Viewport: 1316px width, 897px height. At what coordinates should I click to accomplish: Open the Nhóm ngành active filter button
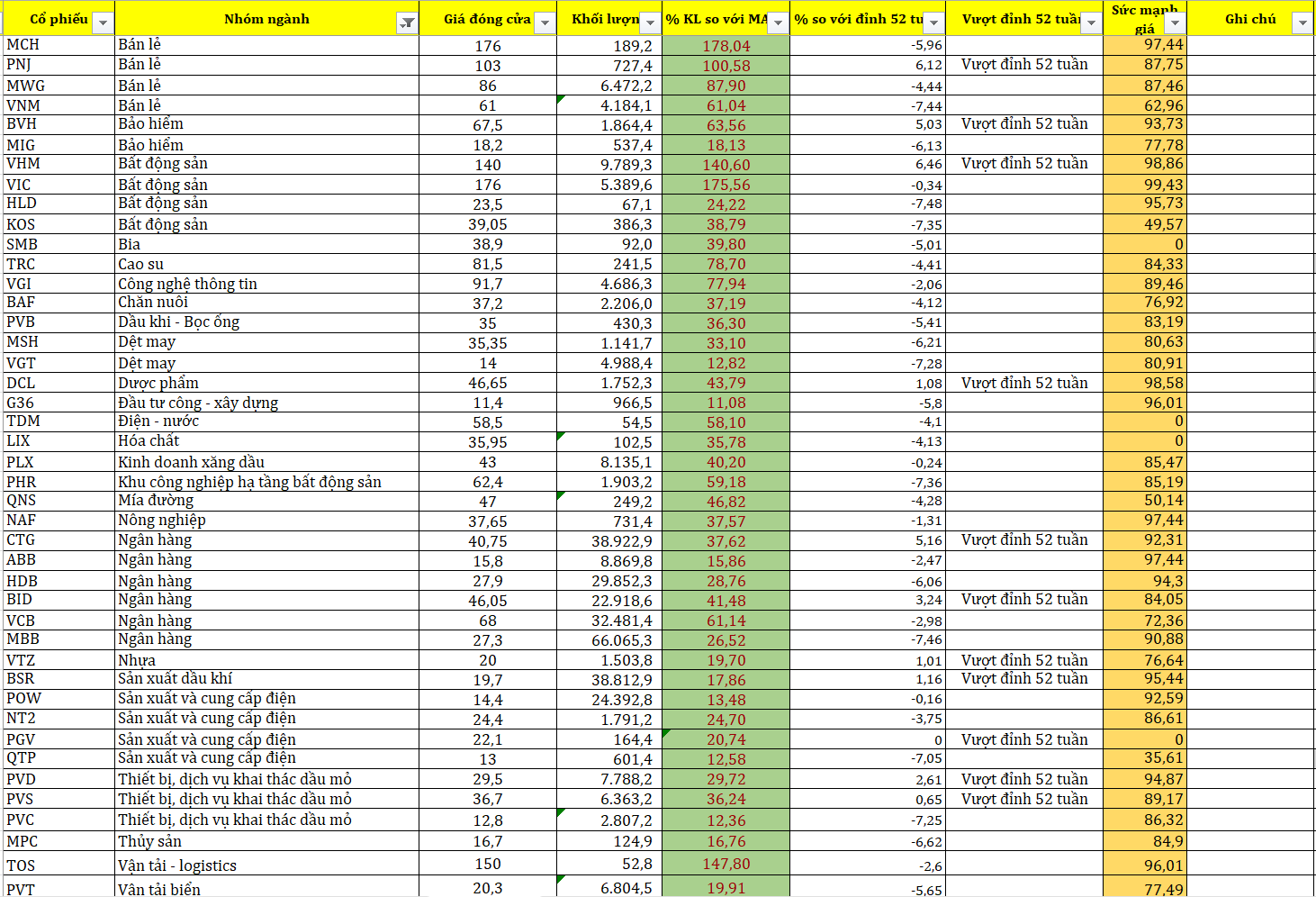click(407, 23)
